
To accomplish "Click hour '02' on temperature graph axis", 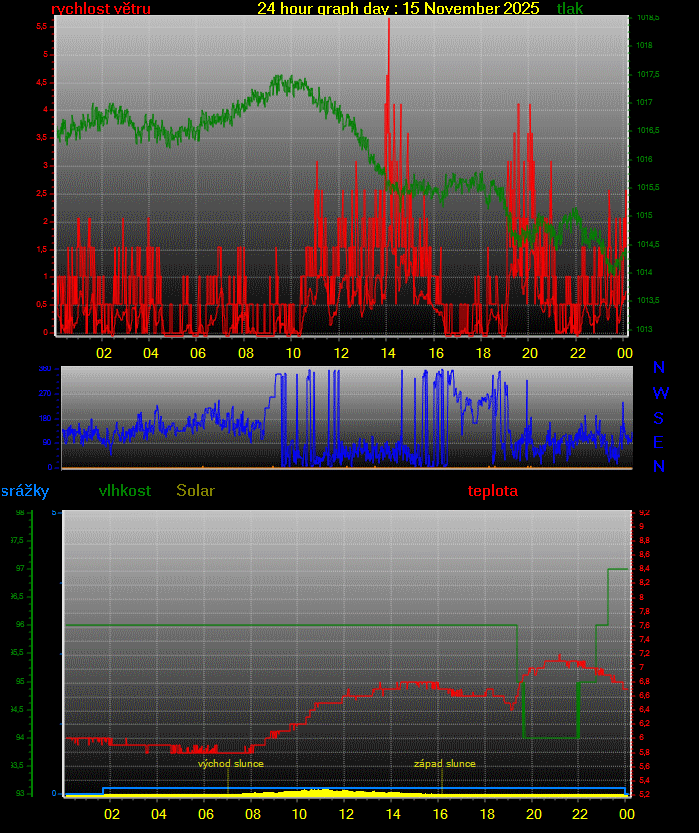I will 112,814.
